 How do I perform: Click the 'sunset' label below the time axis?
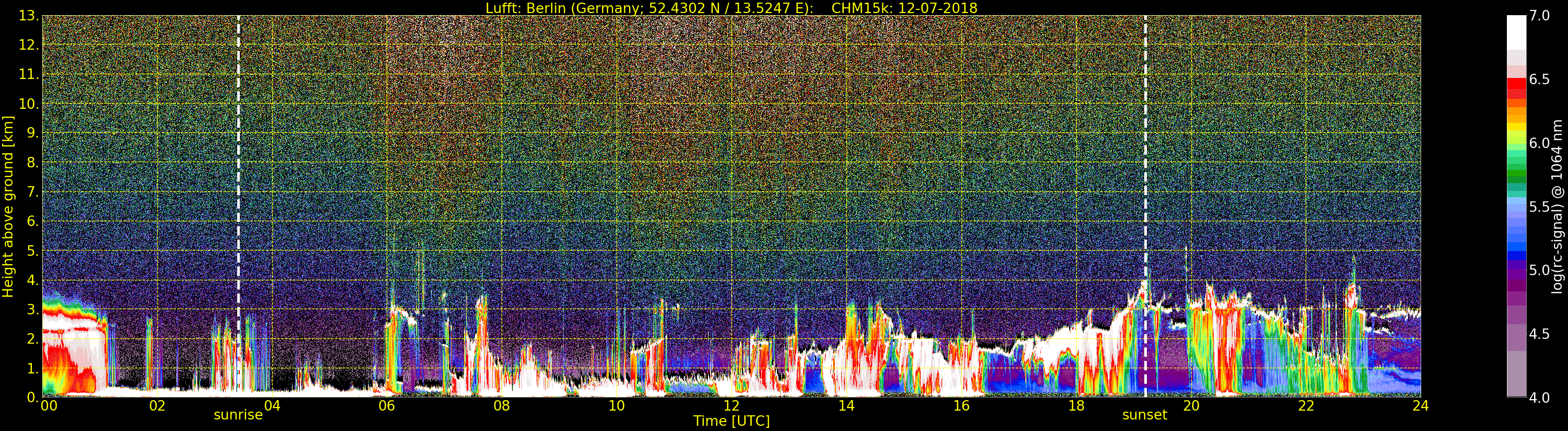[x=1145, y=415]
